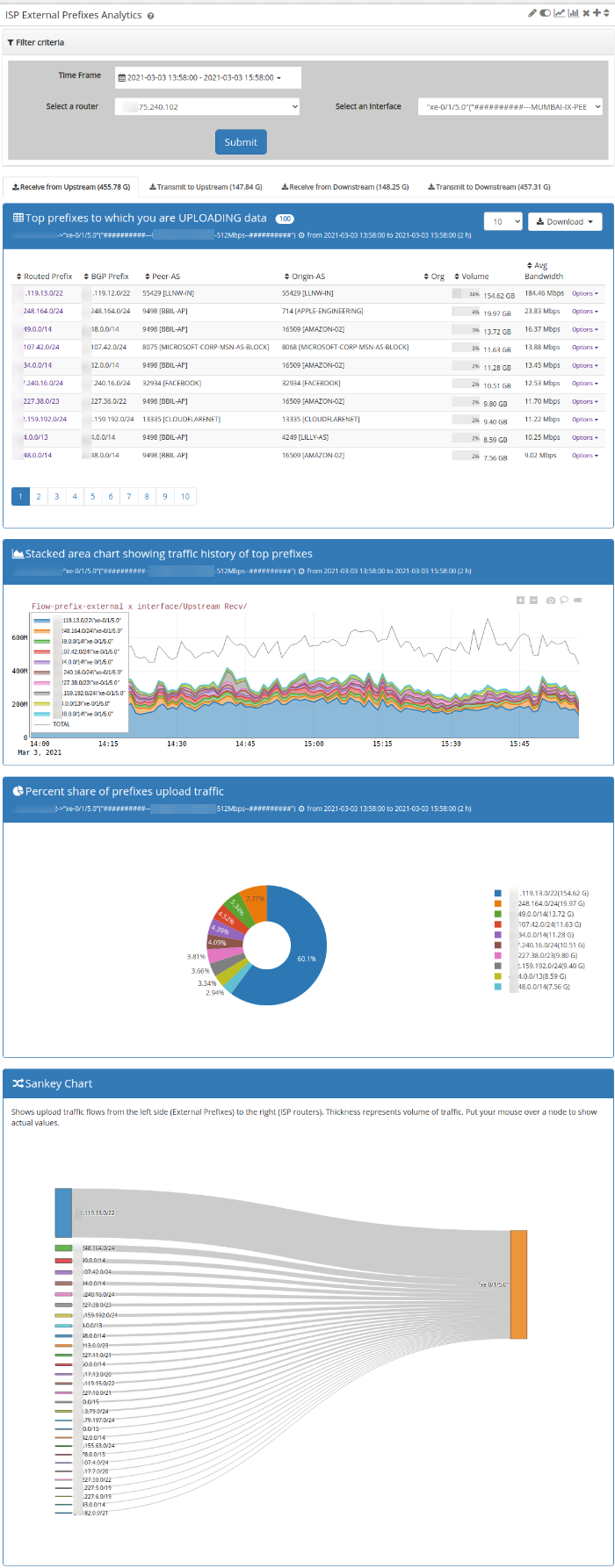Click the bar chart icon in the header
This screenshot has width=615, height=1568.
[x=573, y=13]
